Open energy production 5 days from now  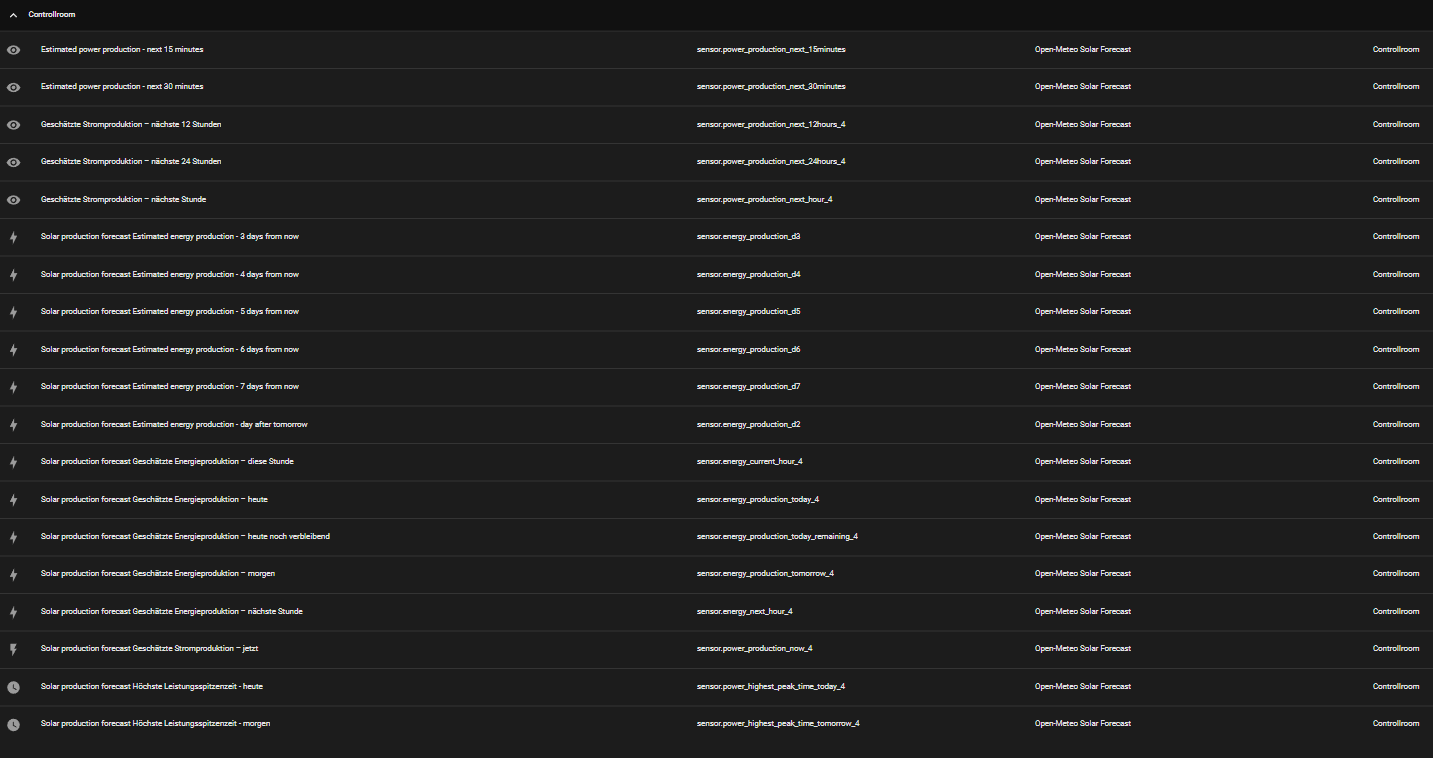pyautogui.click(x=170, y=312)
